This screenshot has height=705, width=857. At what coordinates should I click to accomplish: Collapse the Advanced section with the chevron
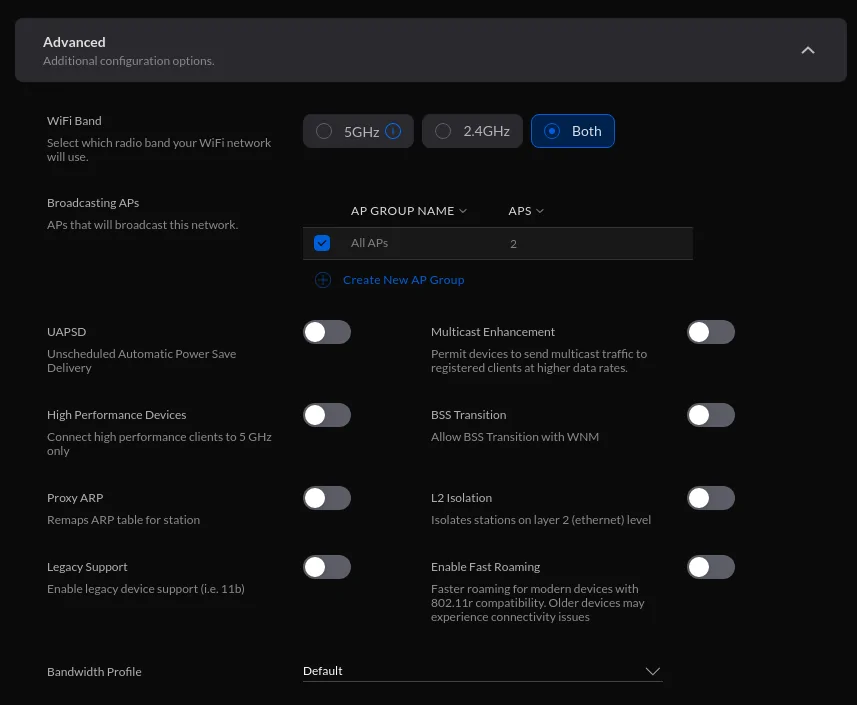point(808,50)
